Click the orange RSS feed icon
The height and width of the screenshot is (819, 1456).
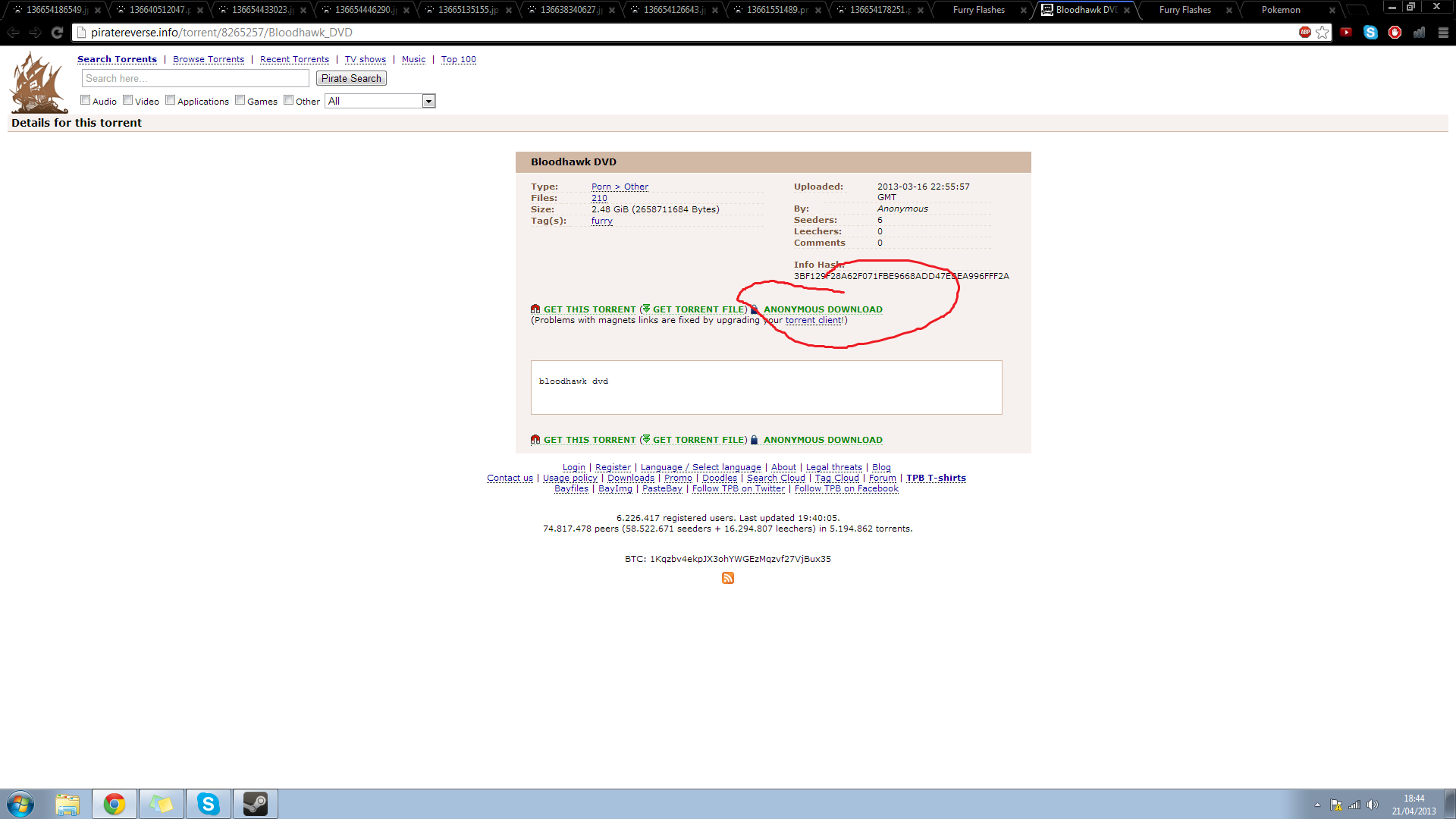point(728,578)
